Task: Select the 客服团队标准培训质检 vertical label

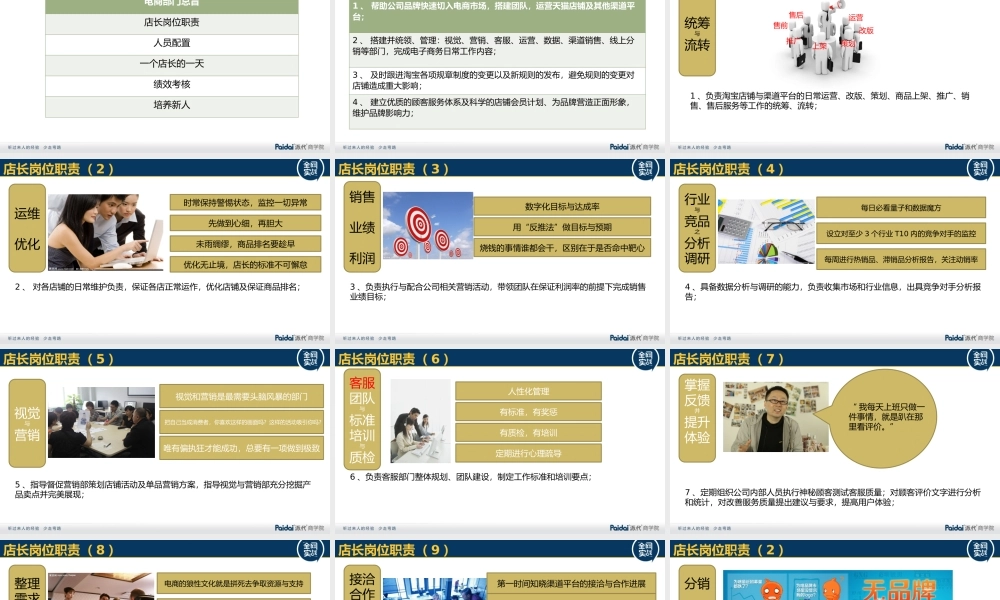Action: click(x=363, y=419)
